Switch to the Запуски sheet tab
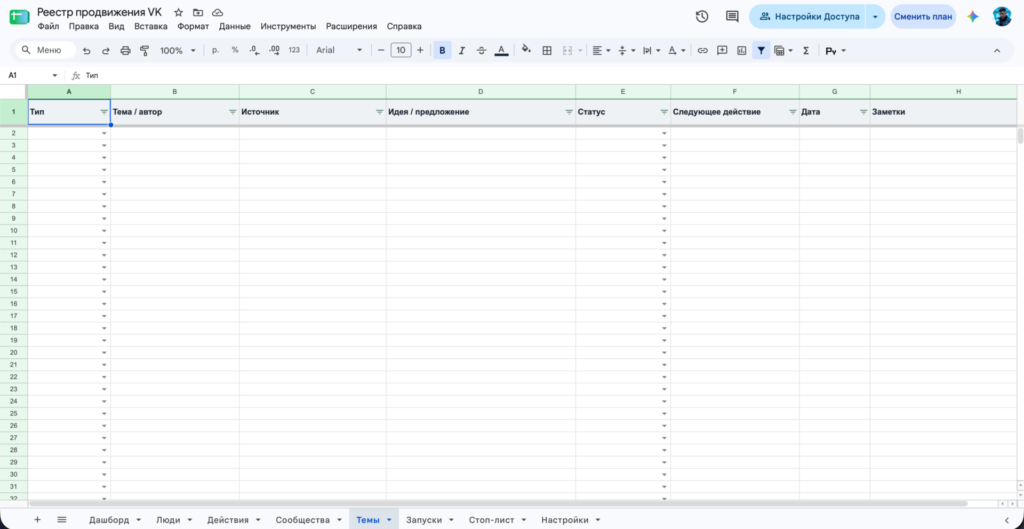Screen dimensions: 1024x529 pyautogui.click(x=430, y=520)
